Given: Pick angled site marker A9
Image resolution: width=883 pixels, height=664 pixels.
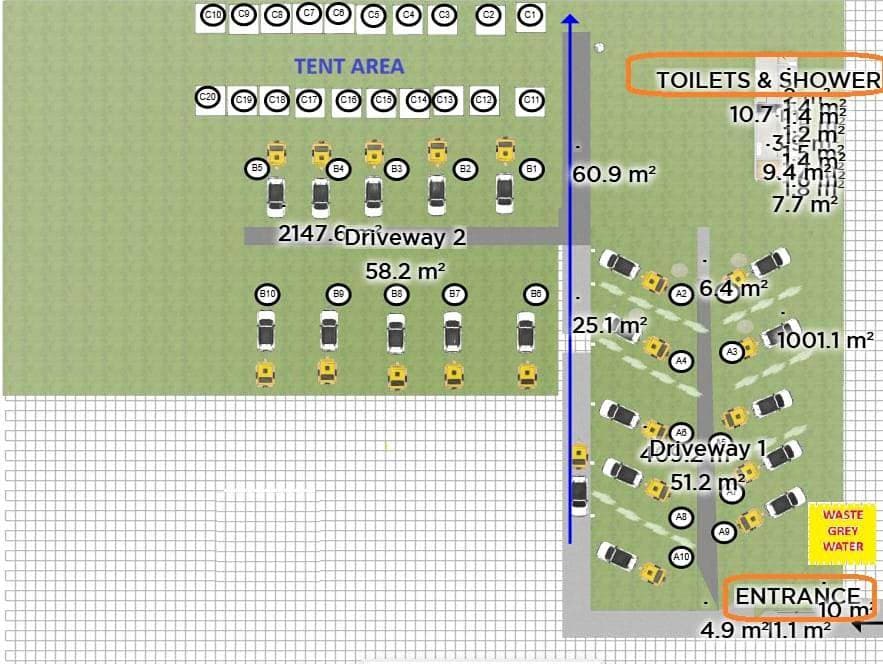Looking at the screenshot, I should pos(724,532).
